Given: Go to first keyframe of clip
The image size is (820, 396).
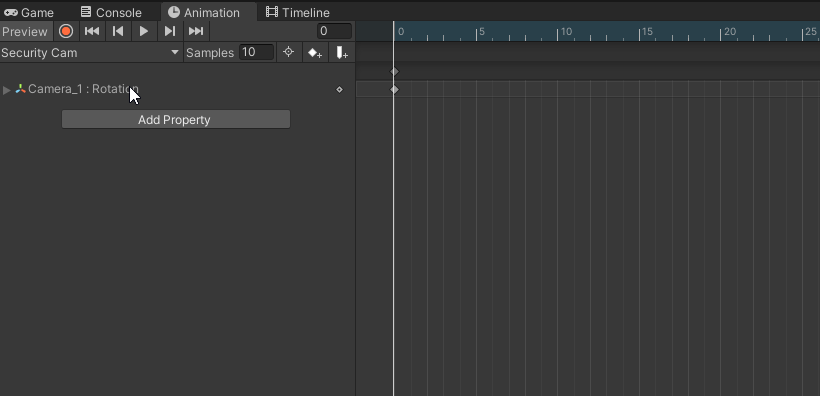Looking at the screenshot, I should click(x=92, y=31).
